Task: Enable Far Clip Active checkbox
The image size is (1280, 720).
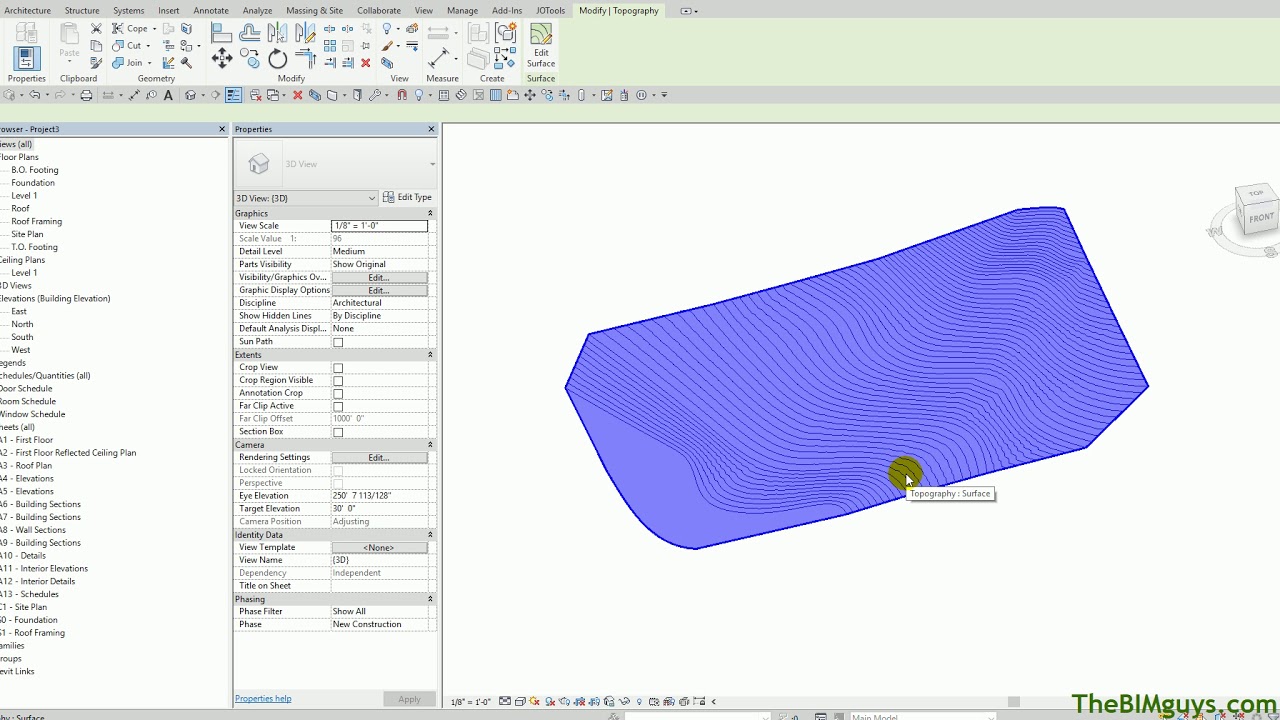Action: click(338, 407)
